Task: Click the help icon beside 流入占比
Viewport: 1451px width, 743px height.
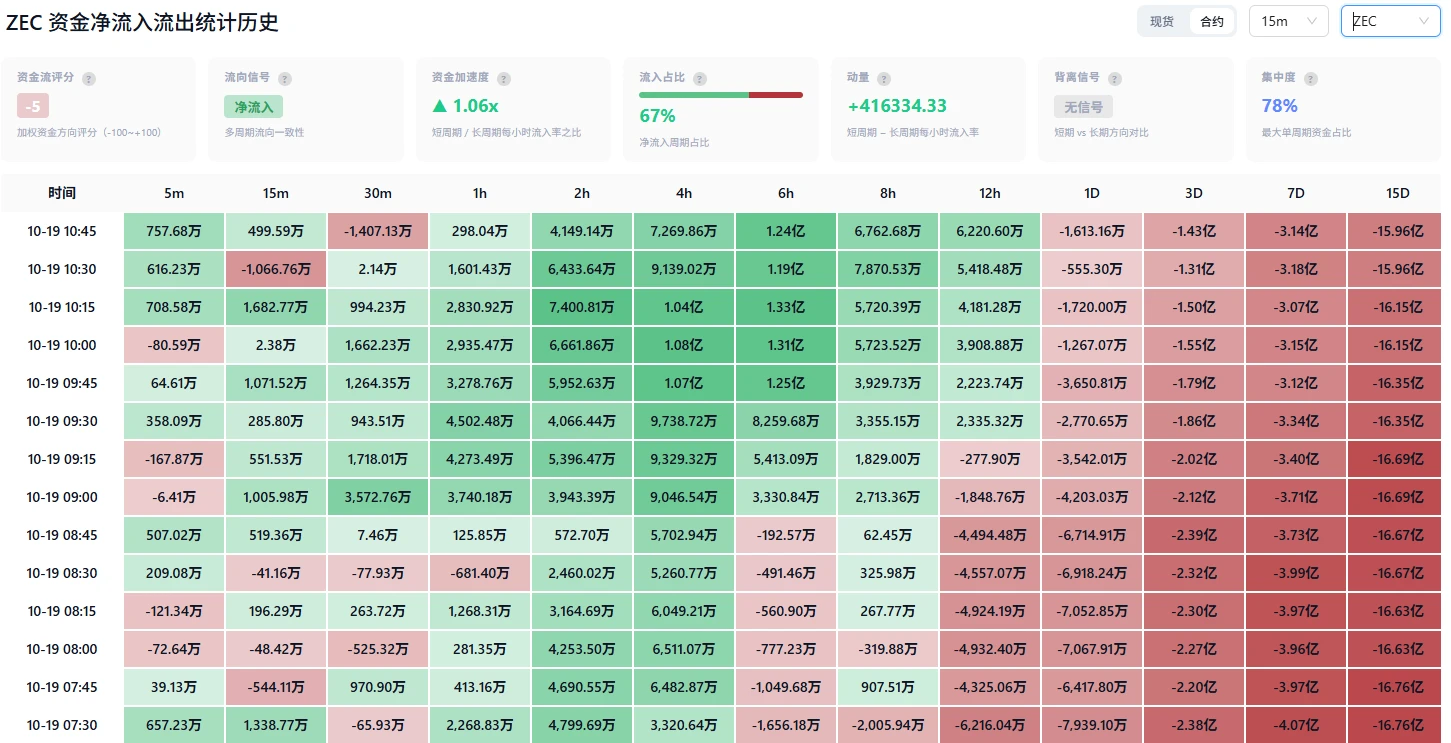Action: coord(700,78)
